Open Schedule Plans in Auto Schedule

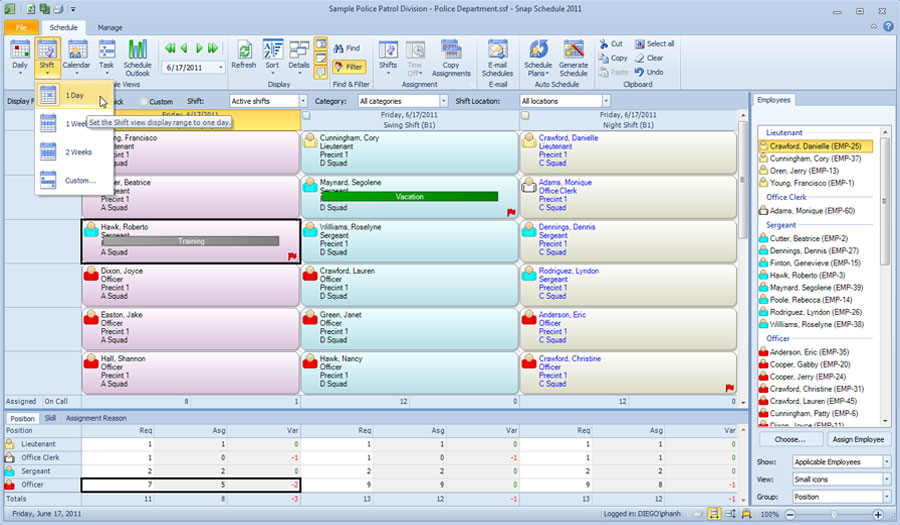pyautogui.click(x=538, y=57)
